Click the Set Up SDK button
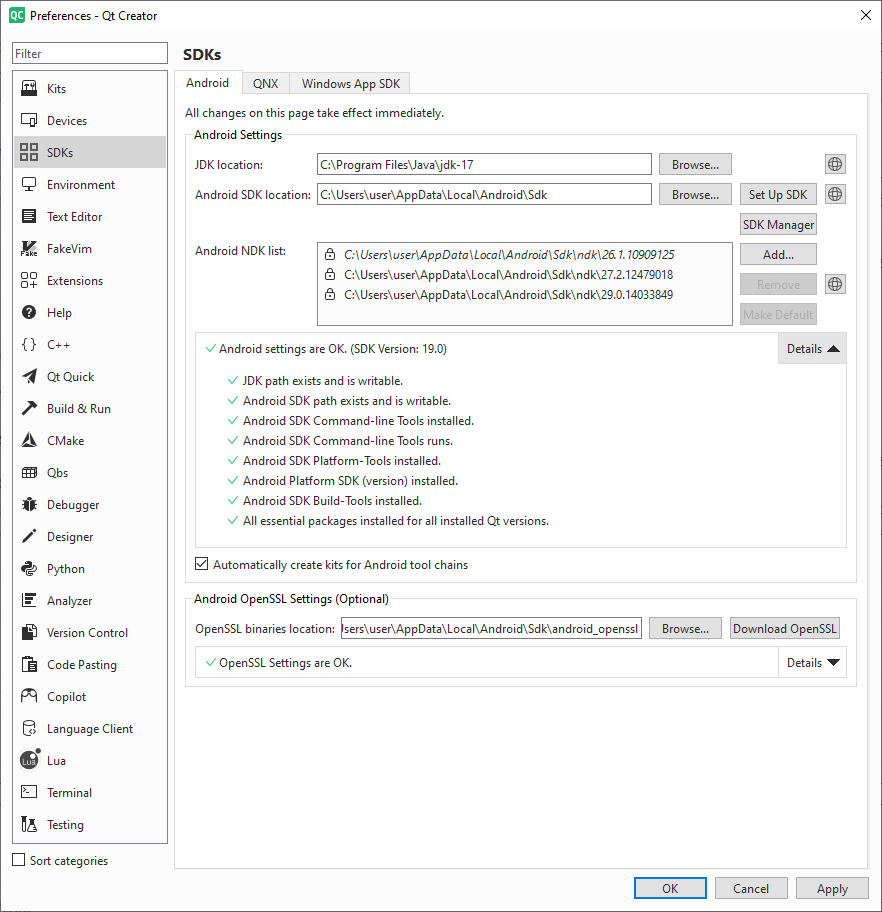Screen dimensions: 882x912 coord(778,194)
